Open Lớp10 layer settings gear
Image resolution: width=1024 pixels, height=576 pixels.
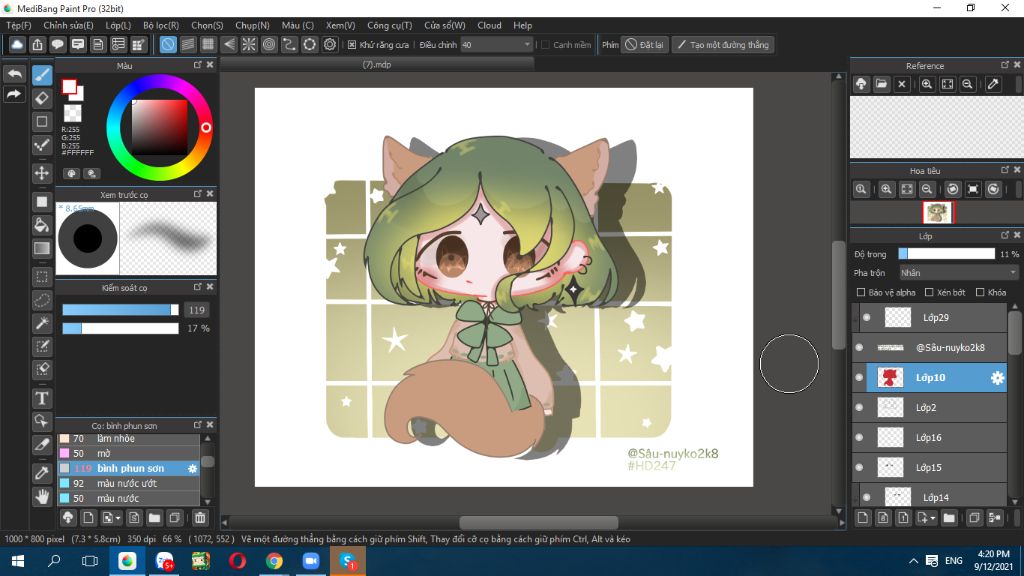[x=997, y=377]
